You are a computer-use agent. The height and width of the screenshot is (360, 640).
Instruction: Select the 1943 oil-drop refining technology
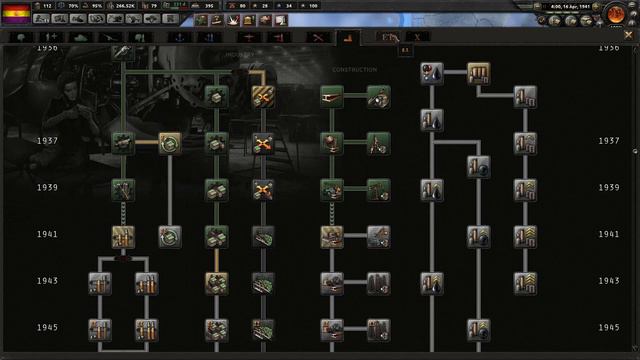432,283
